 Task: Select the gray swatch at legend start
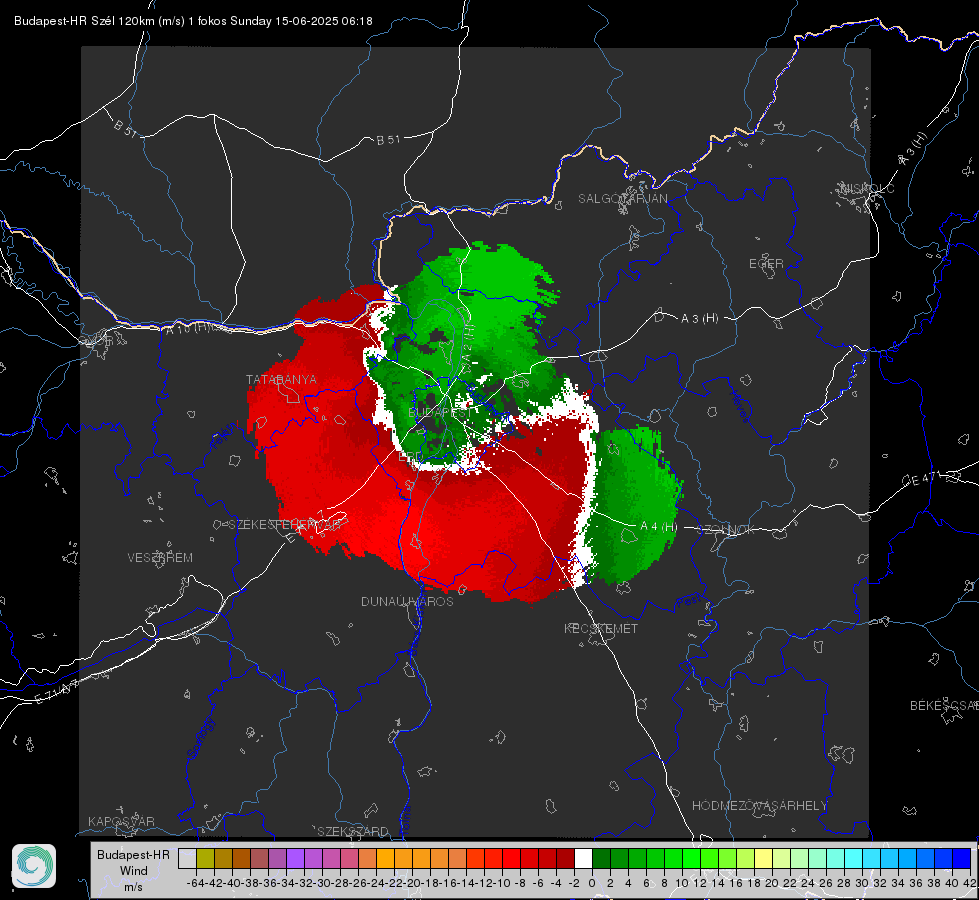(x=187, y=858)
